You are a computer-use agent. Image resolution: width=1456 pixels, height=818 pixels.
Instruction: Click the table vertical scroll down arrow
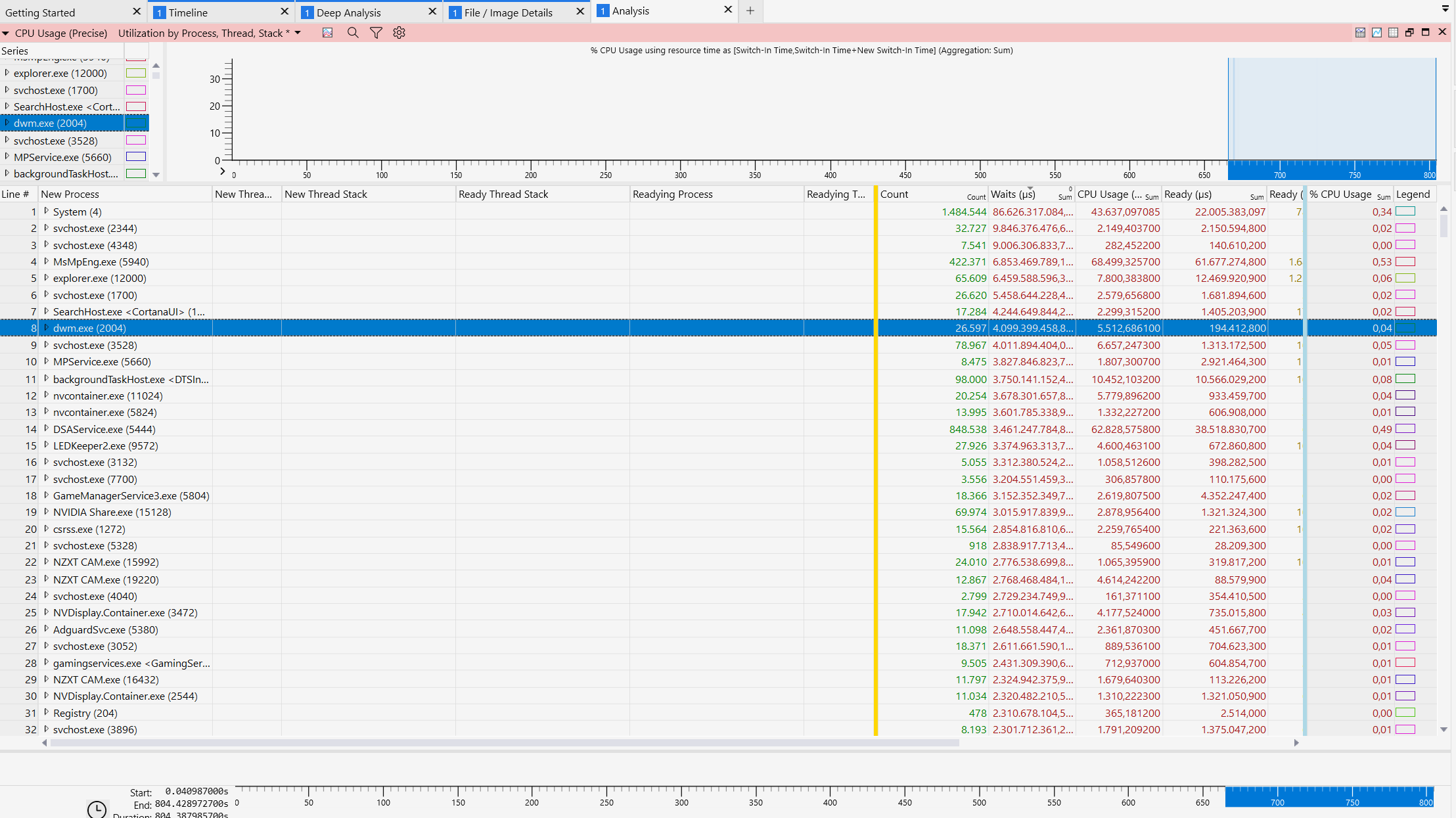coord(1444,729)
